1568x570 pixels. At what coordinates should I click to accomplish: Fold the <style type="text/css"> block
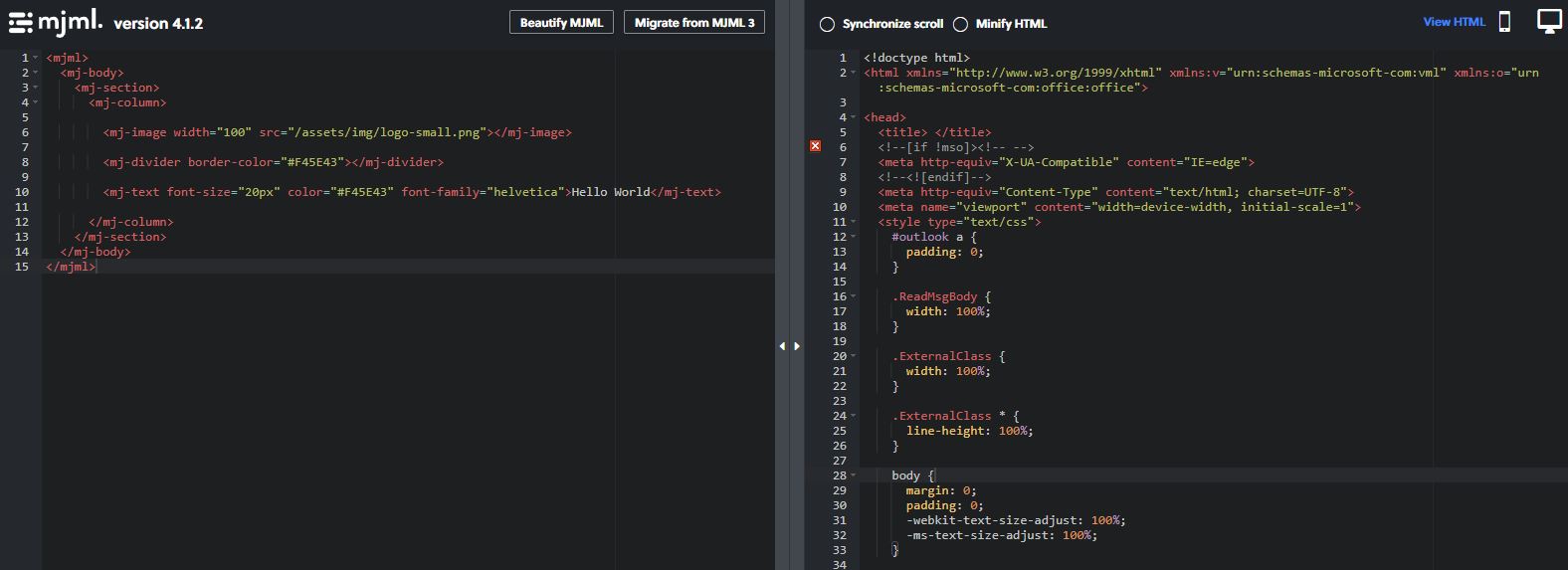point(854,222)
